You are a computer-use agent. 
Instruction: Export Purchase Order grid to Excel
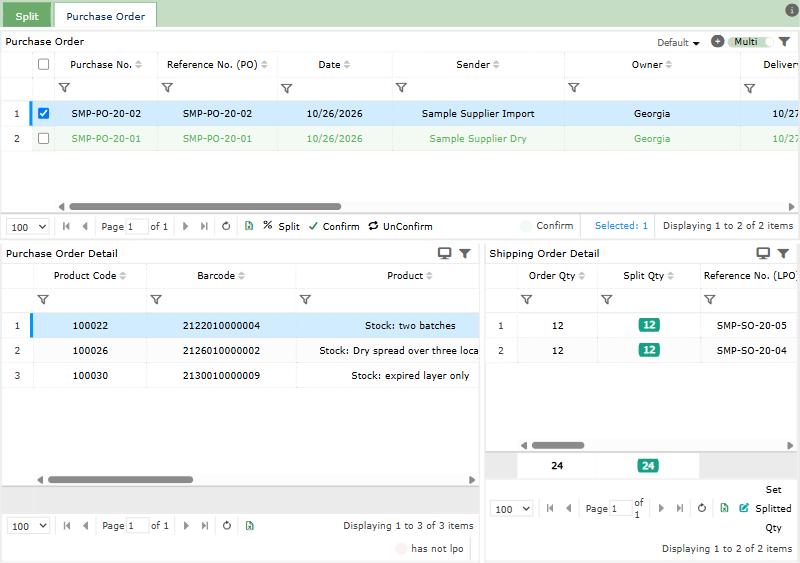tap(249, 226)
